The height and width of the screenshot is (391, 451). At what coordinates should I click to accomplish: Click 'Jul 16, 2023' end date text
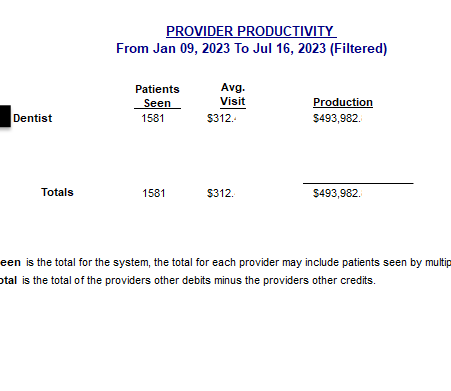289,49
